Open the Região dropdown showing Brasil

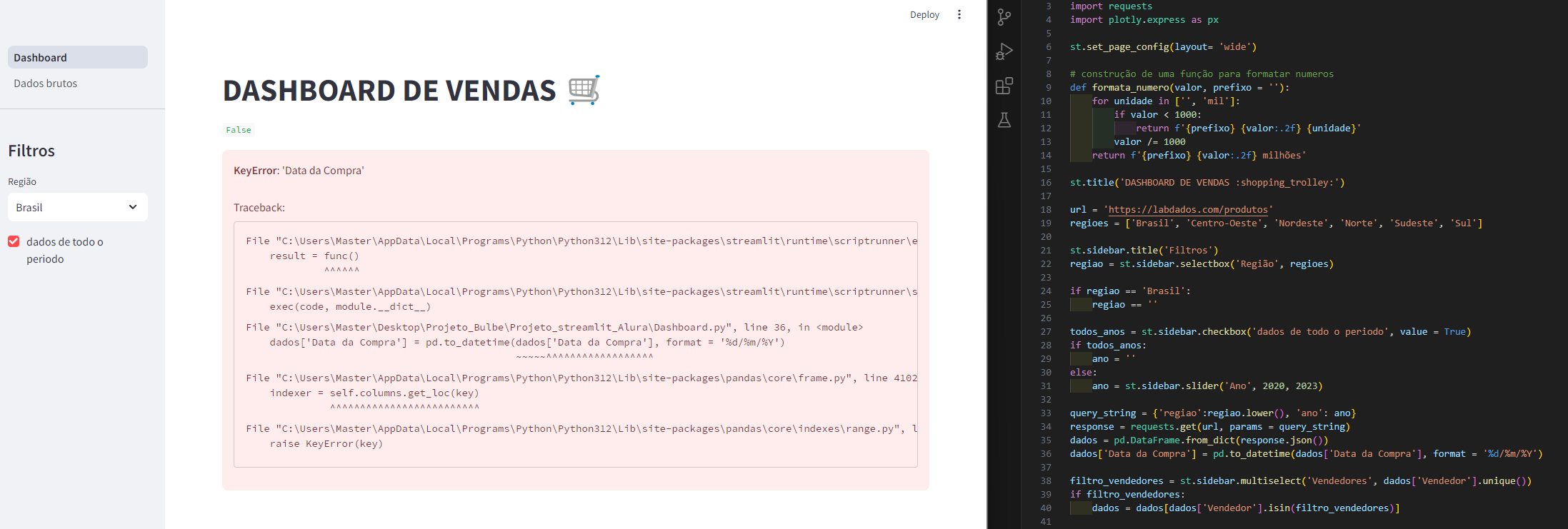[78, 207]
